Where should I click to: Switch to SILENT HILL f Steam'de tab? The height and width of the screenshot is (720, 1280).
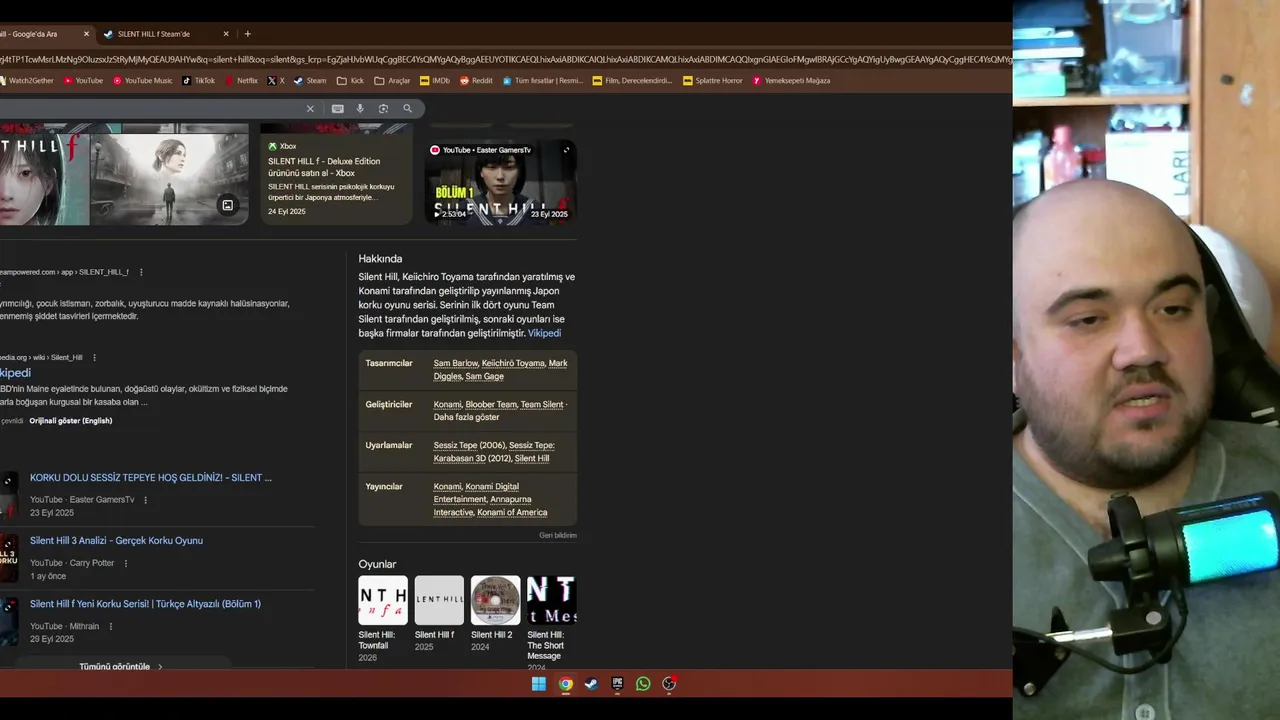click(x=165, y=34)
